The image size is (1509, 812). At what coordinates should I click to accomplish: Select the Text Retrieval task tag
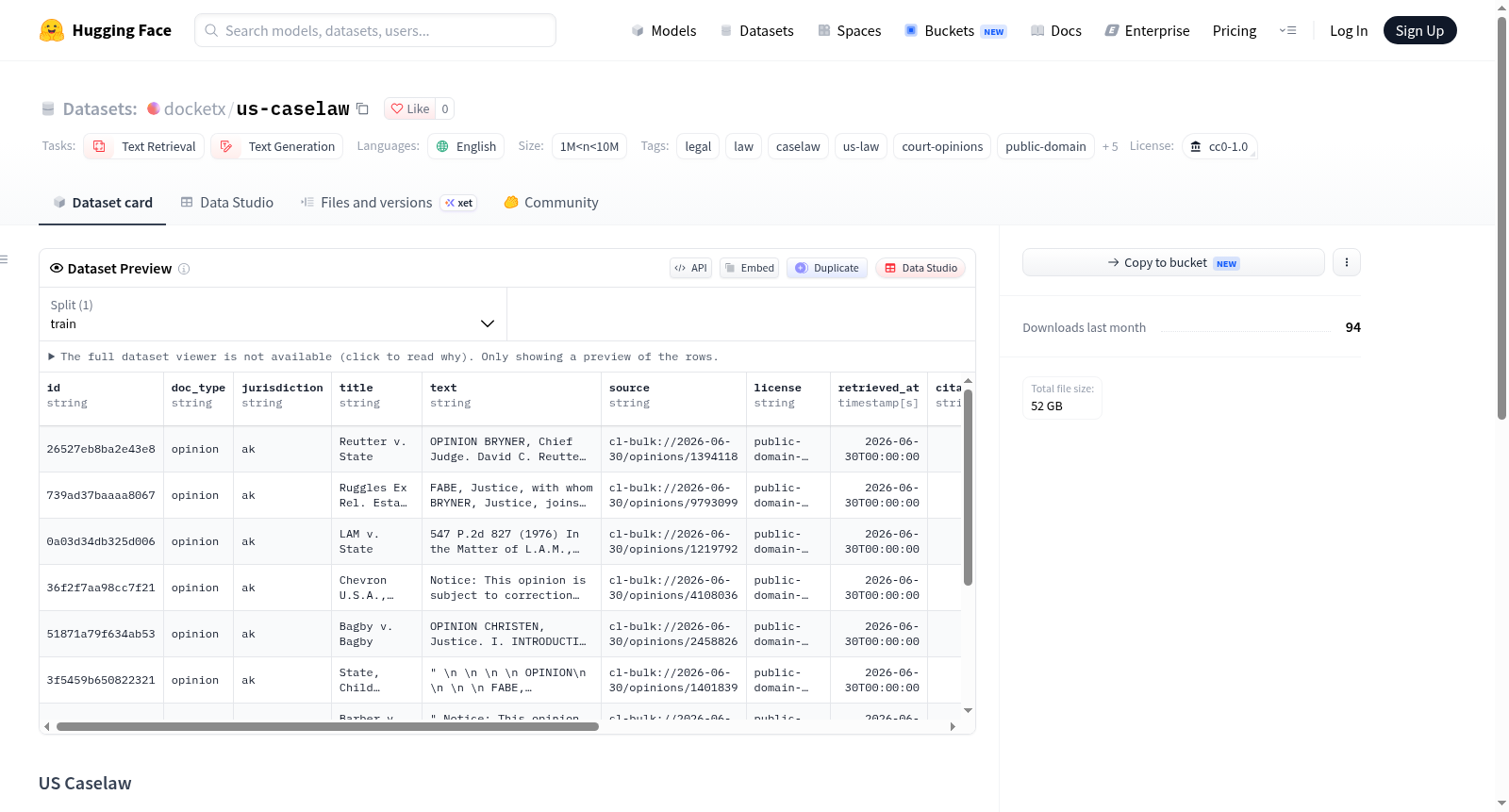coord(144,146)
